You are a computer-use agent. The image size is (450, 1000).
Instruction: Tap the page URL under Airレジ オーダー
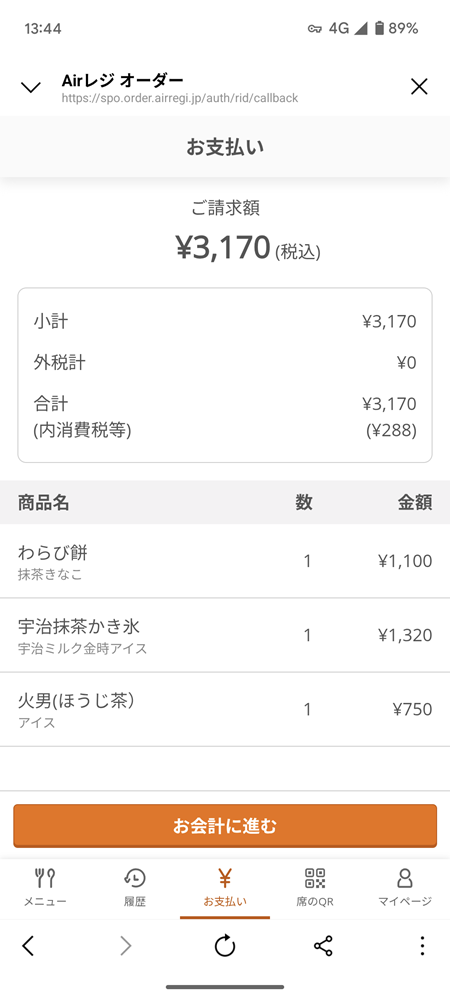[180, 99]
